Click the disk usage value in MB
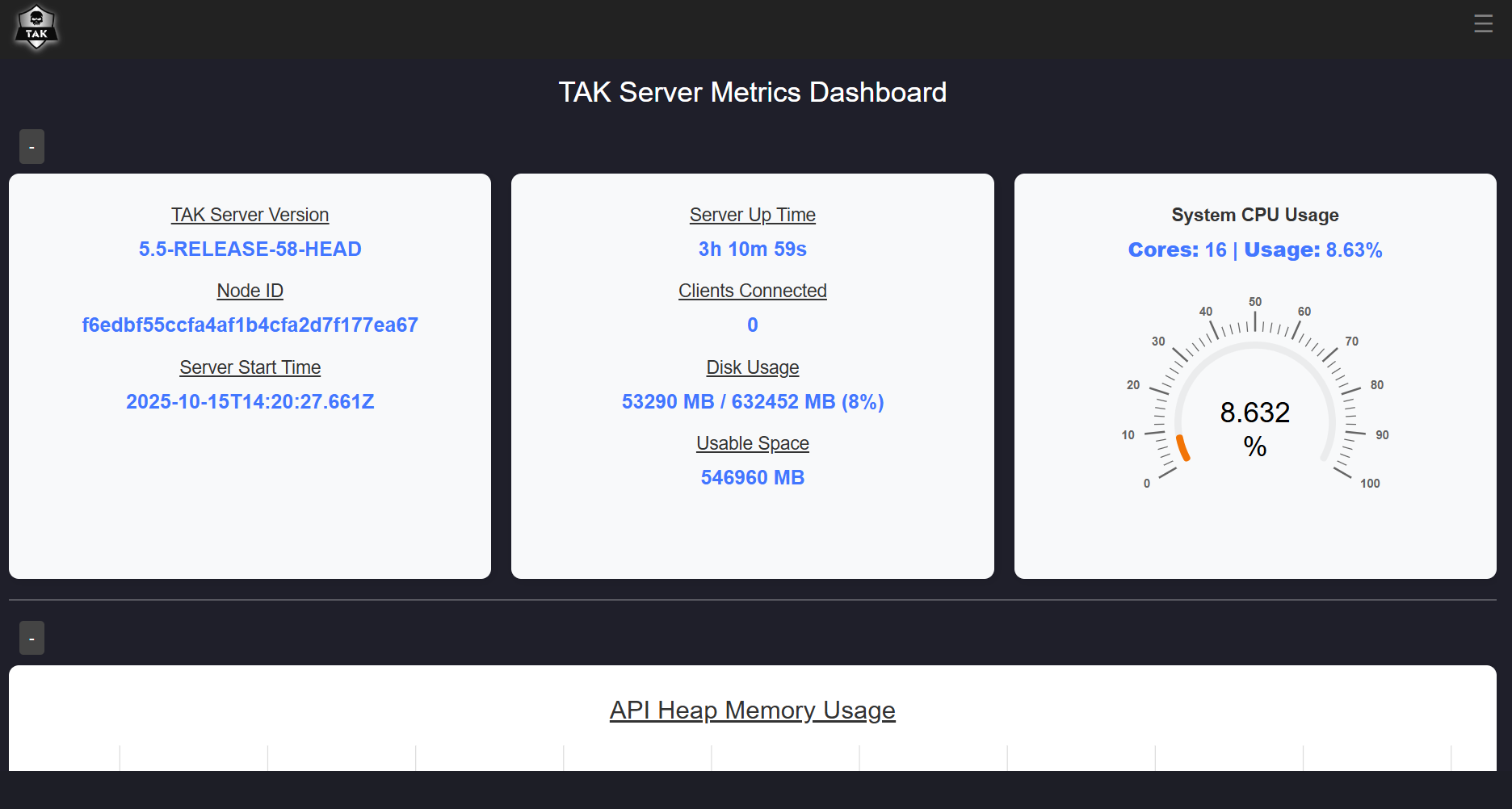The image size is (1512, 809). tap(752, 402)
